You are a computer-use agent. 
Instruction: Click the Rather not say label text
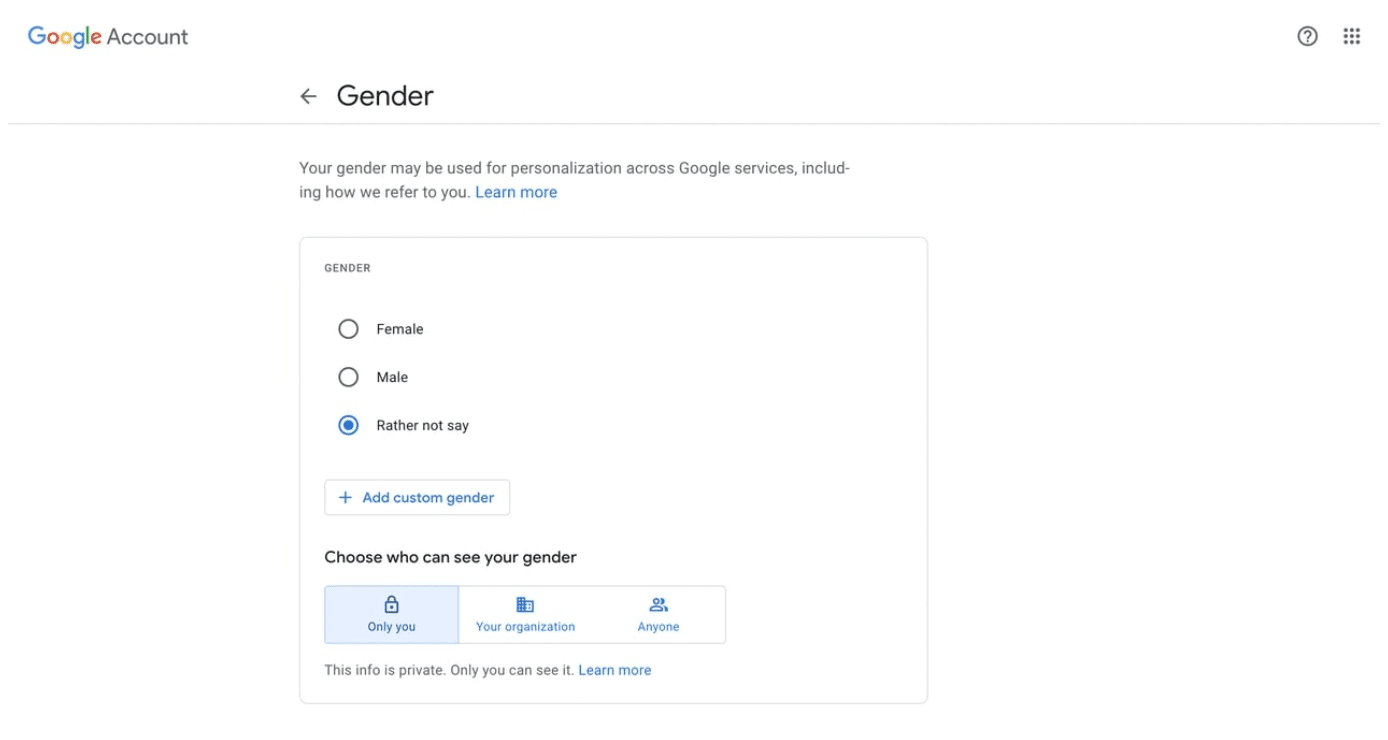(x=422, y=425)
